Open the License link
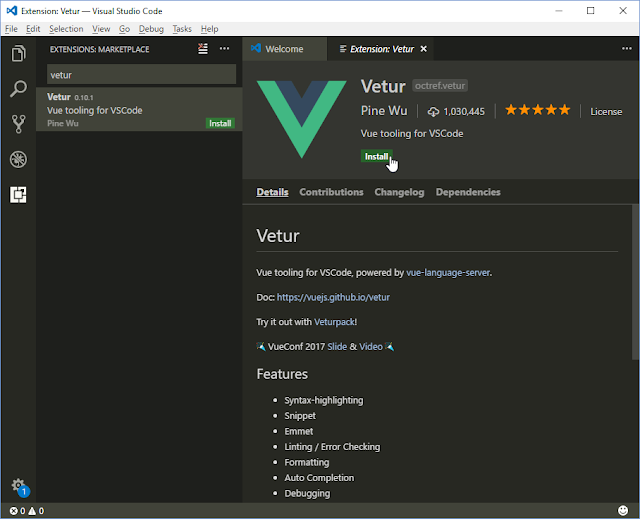The width and height of the screenshot is (640, 519). pyautogui.click(x=606, y=111)
